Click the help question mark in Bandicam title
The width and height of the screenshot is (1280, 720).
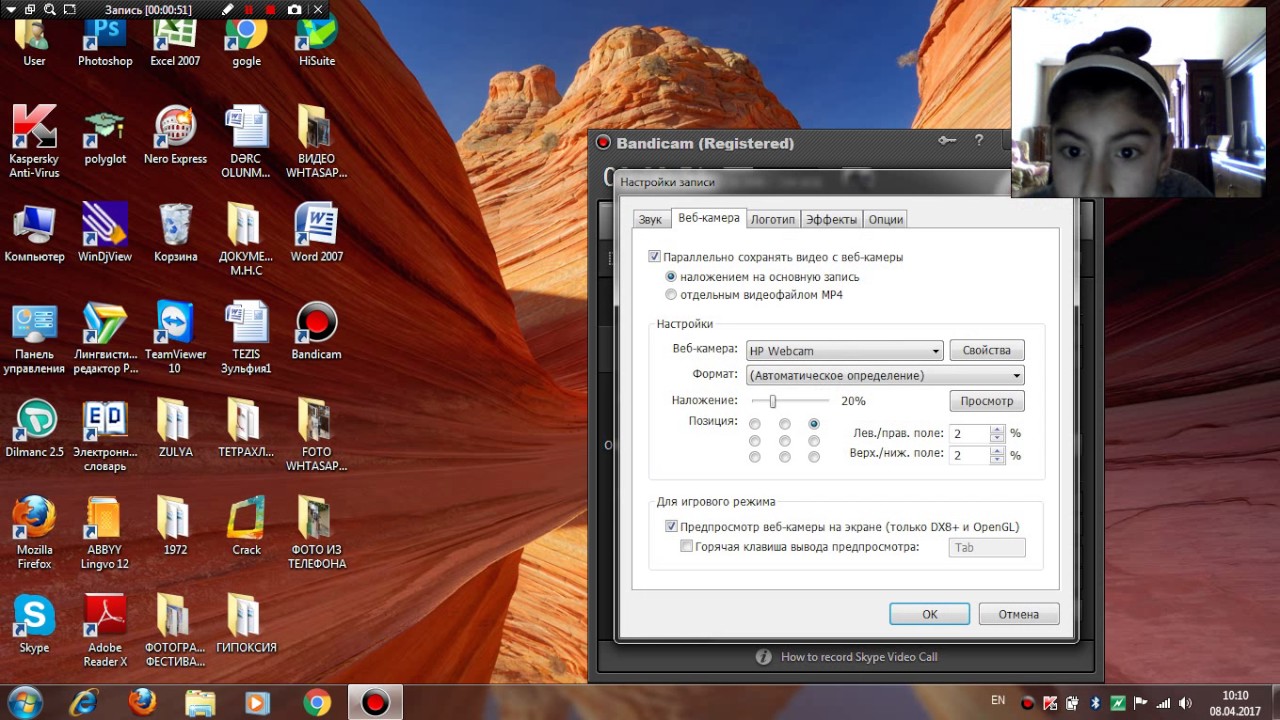pyautogui.click(x=979, y=141)
